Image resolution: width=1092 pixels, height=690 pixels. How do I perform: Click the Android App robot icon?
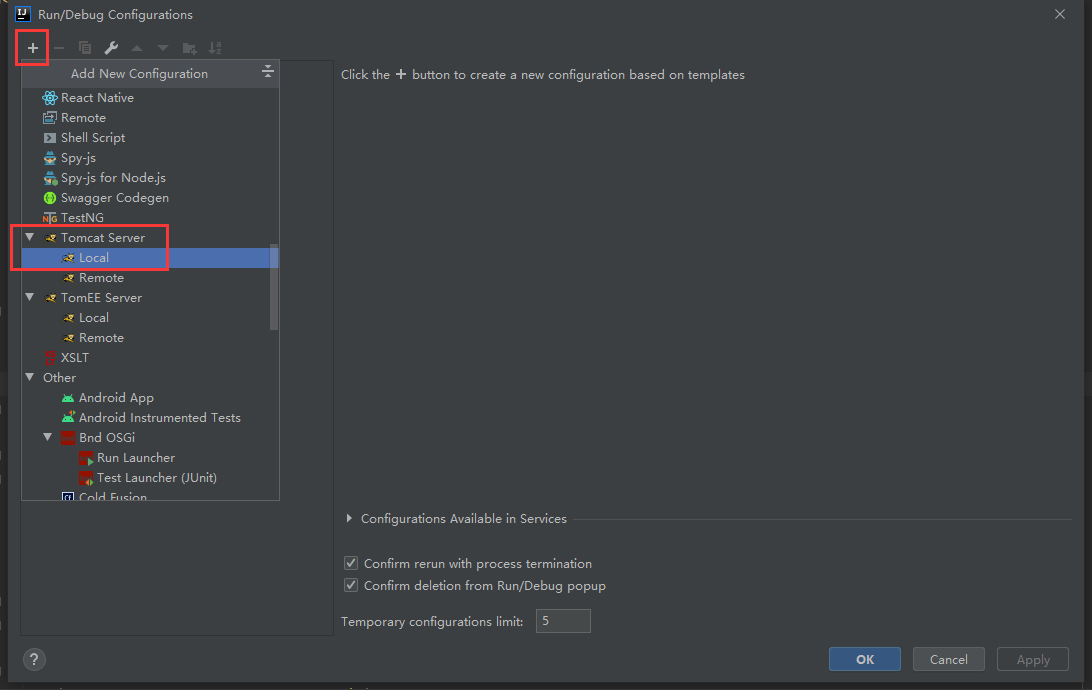68,398
